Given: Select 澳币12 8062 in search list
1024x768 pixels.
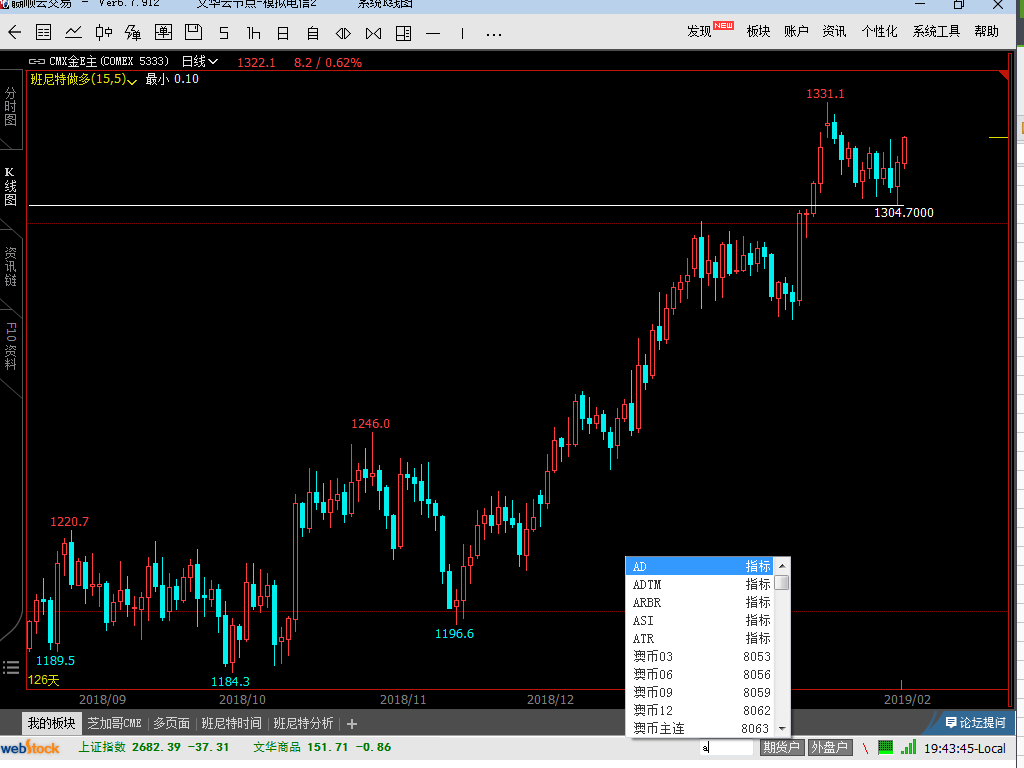Looking at the screenshot, I should pyautogui.click(x=699, y=710).
